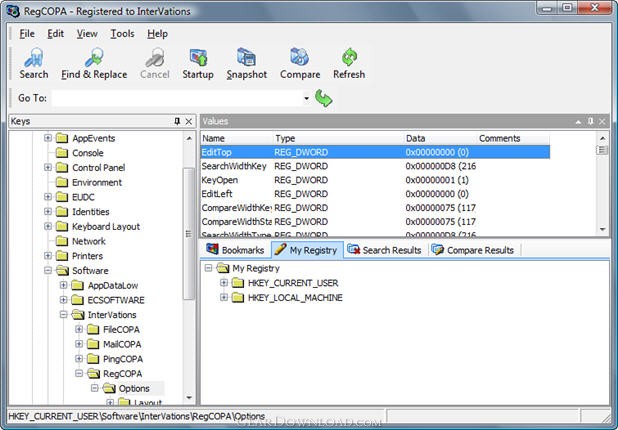The width and height of the screenshot is (618, 430).
Task: Click the green Go arrow icon
Action: [x=324, y=98]
